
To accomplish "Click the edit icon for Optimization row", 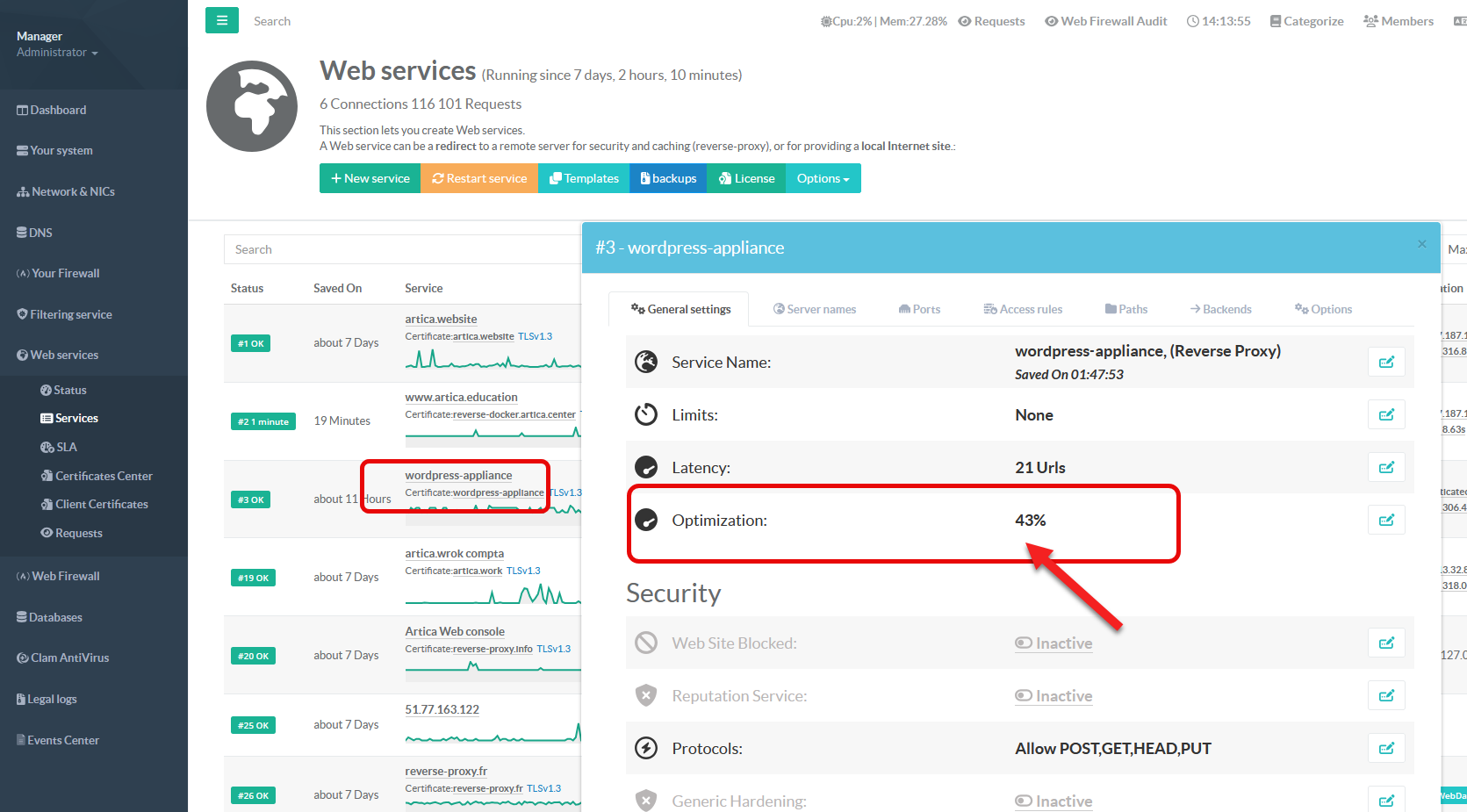I will [x=1386, y=521].
